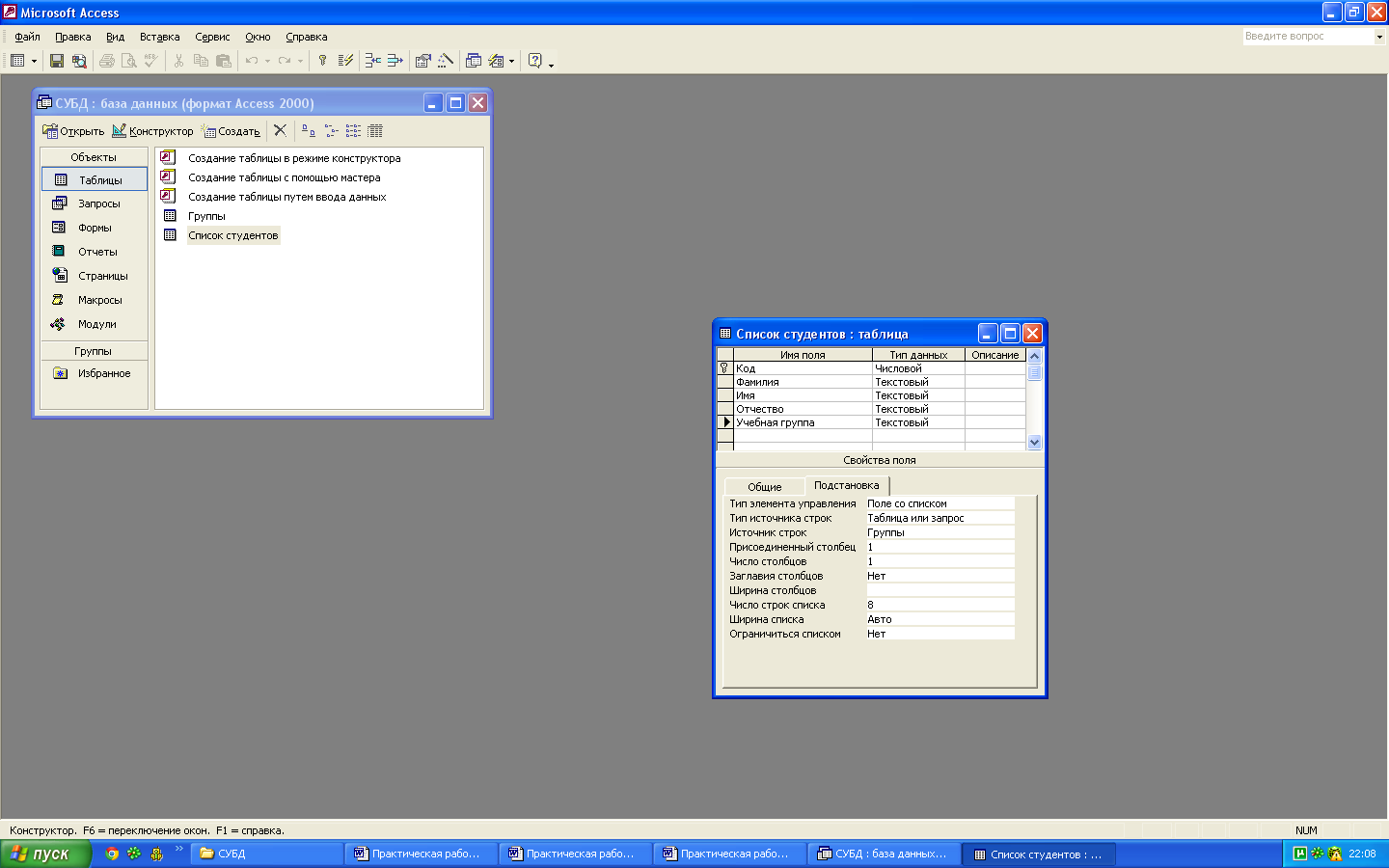Image resolution: width=1389 pixels, height=868 pixels.
Task: Open Properties toolbar icon
Action: 422,61
